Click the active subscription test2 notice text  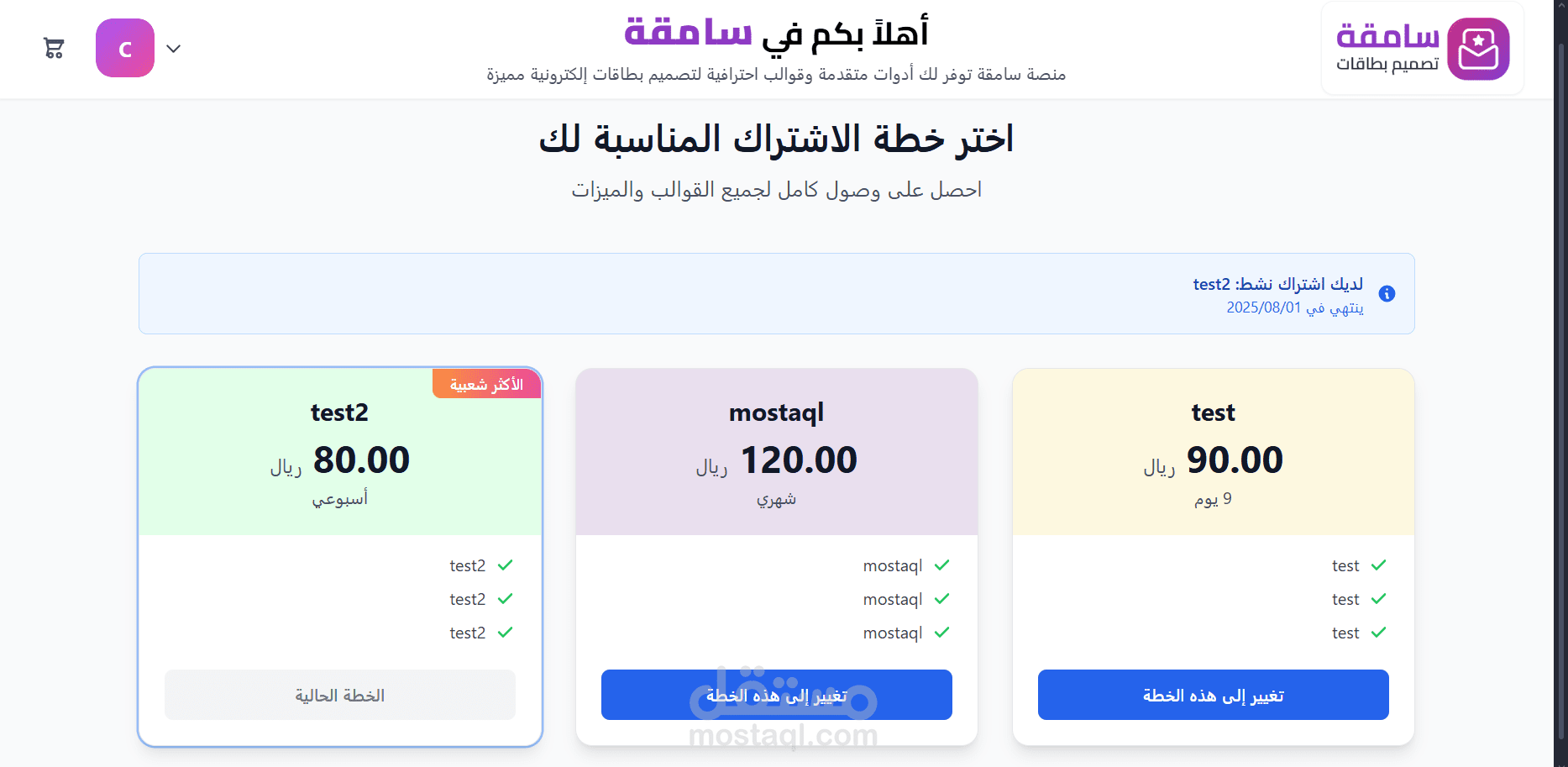1277,284
